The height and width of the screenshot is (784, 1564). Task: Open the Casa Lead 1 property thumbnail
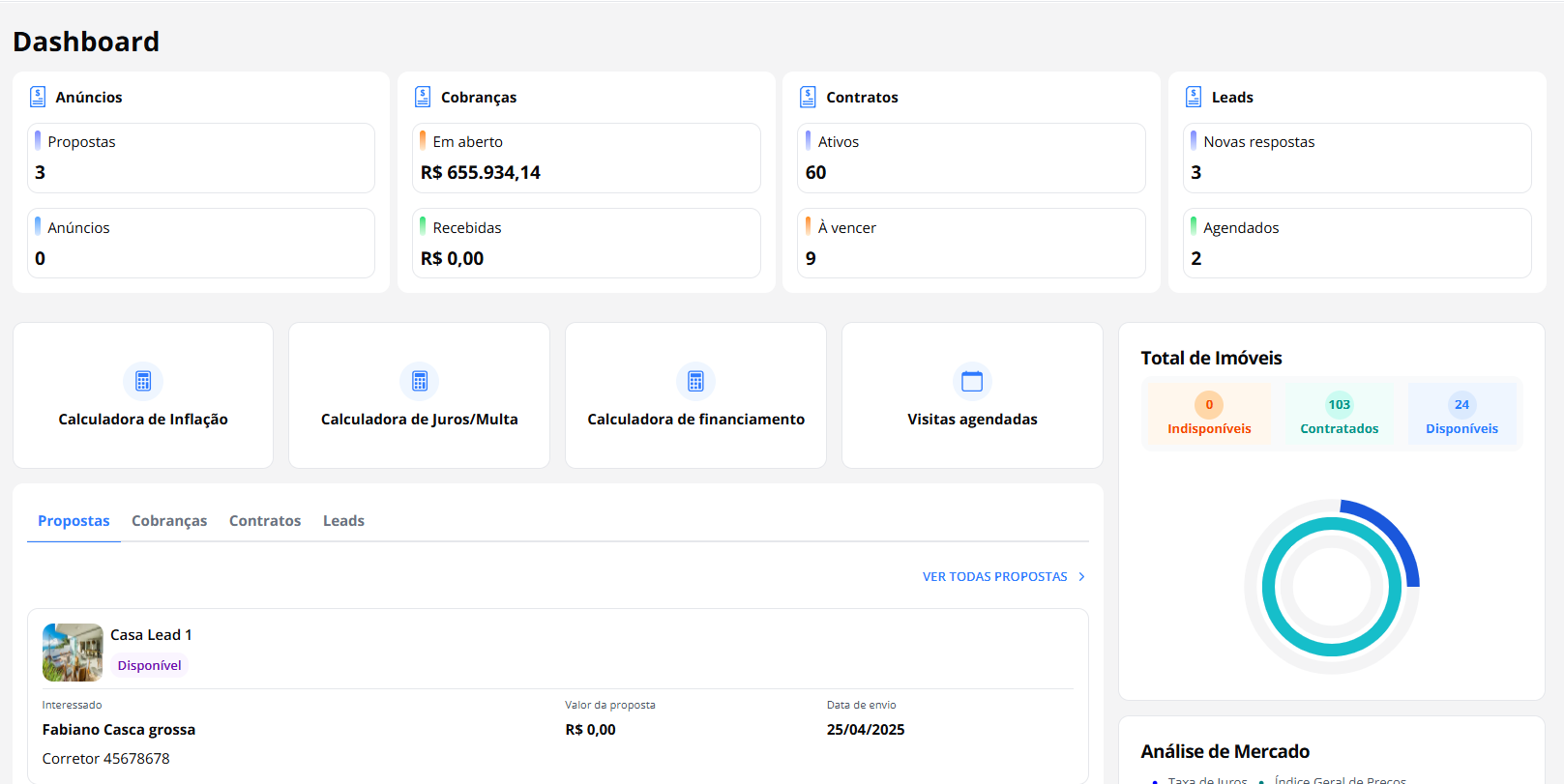click(73, 653)
